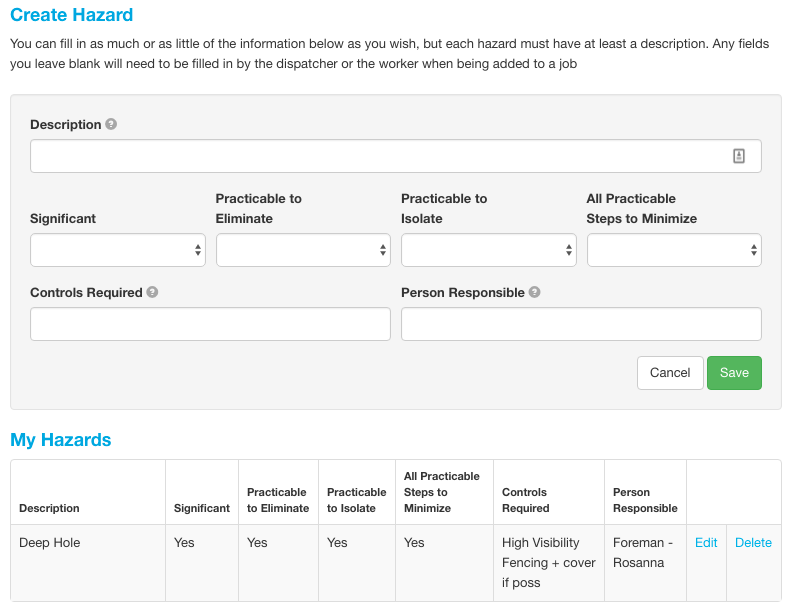Screen dimensions: 793x610
Task: Focus the Controls Required input field
Action: [210, 324]
